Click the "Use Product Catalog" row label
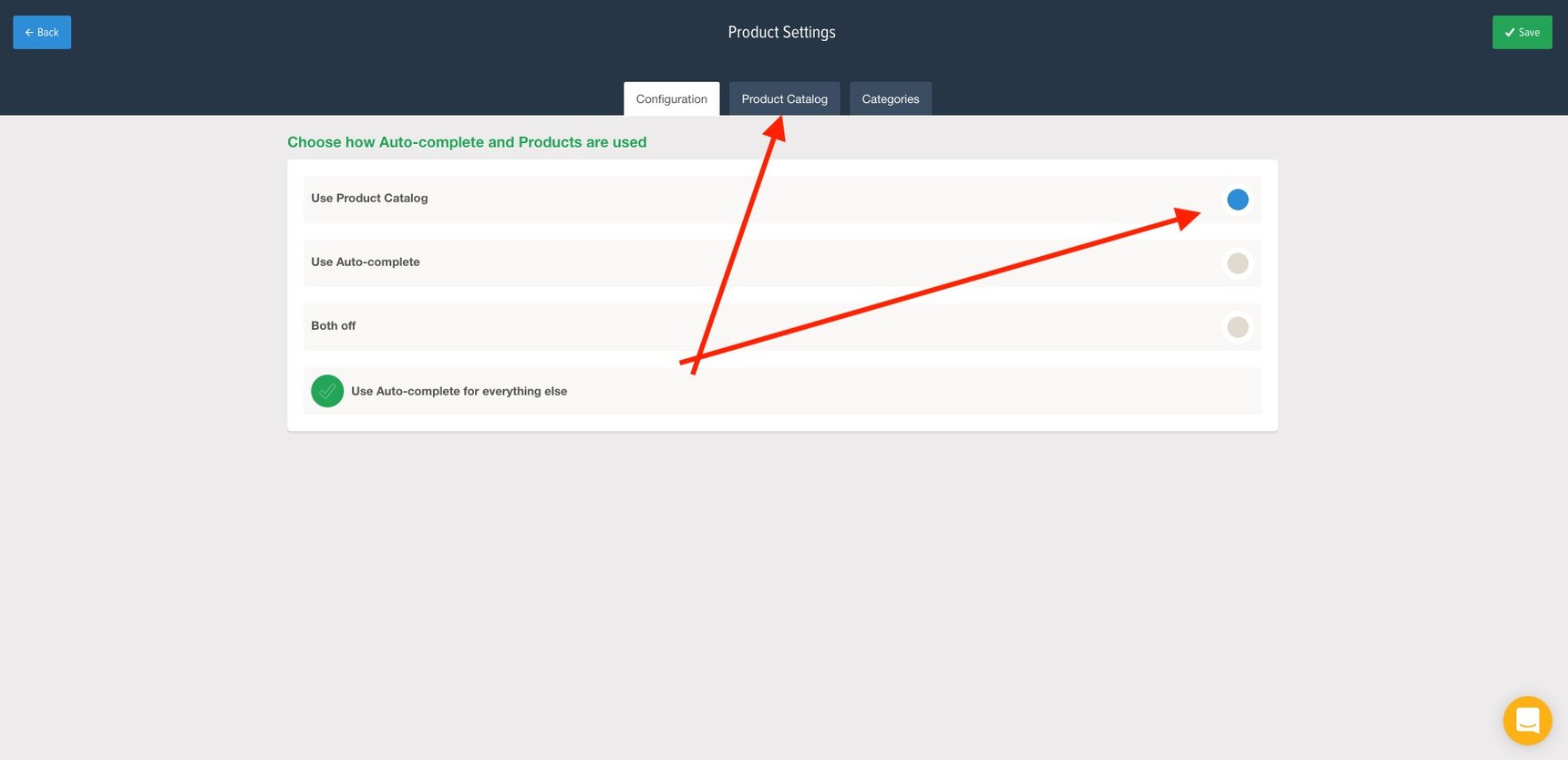The image size is (1568, 760). click(369, 199)
